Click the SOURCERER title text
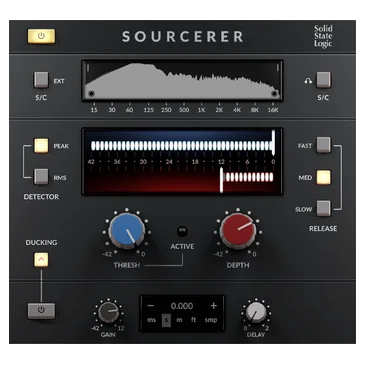365x365 pixels. coord(182,36)
